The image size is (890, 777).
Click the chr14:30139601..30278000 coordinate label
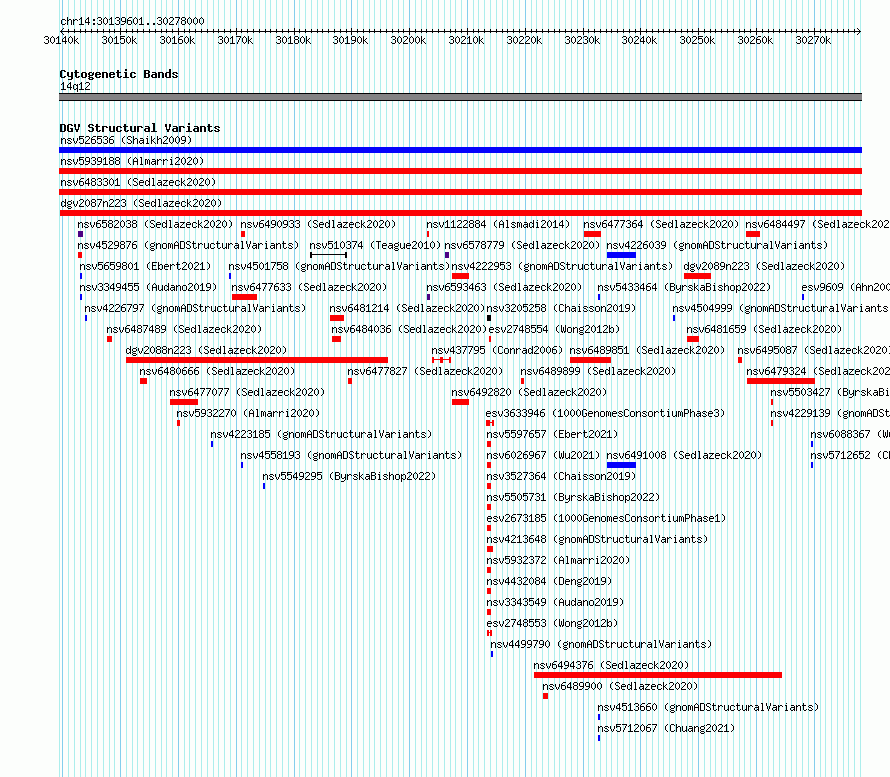(132, 21)
